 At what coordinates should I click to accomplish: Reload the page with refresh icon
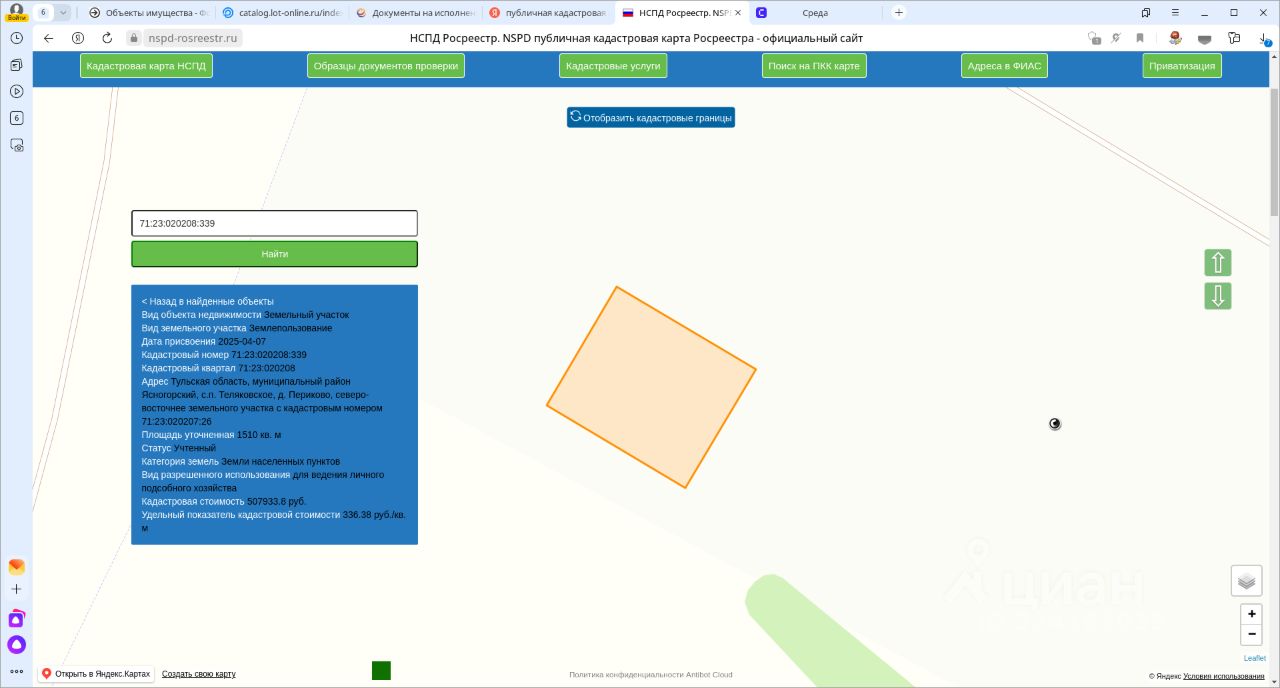click(107, 38)
